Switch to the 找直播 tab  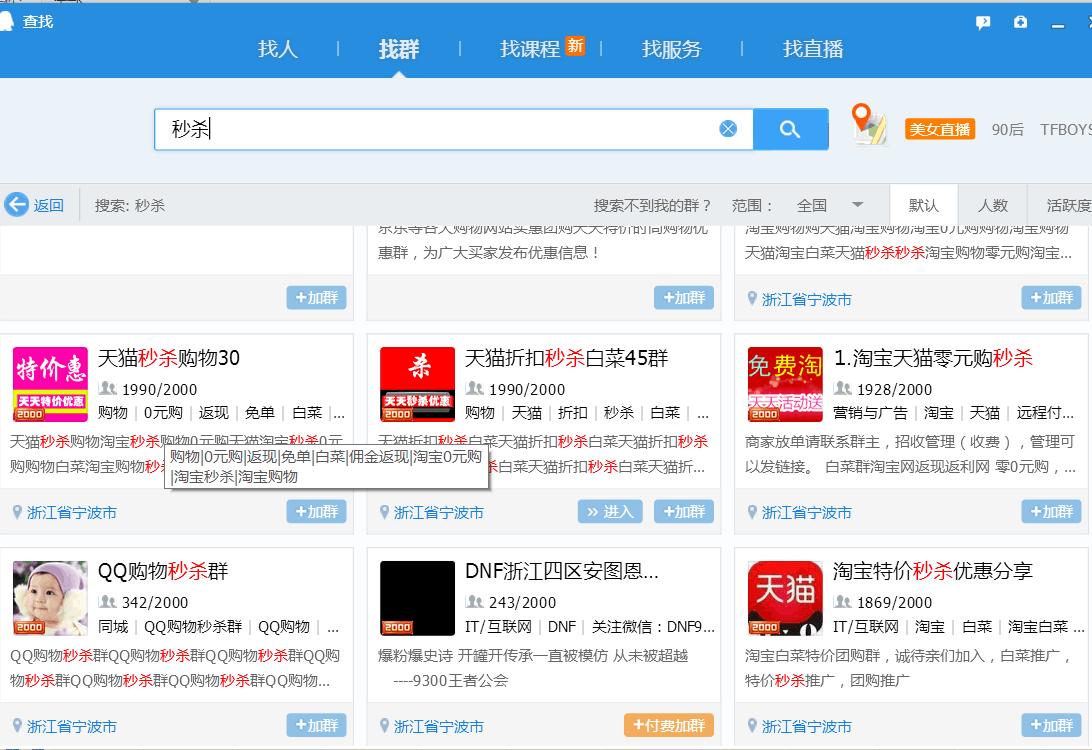[x=810, y=48]
